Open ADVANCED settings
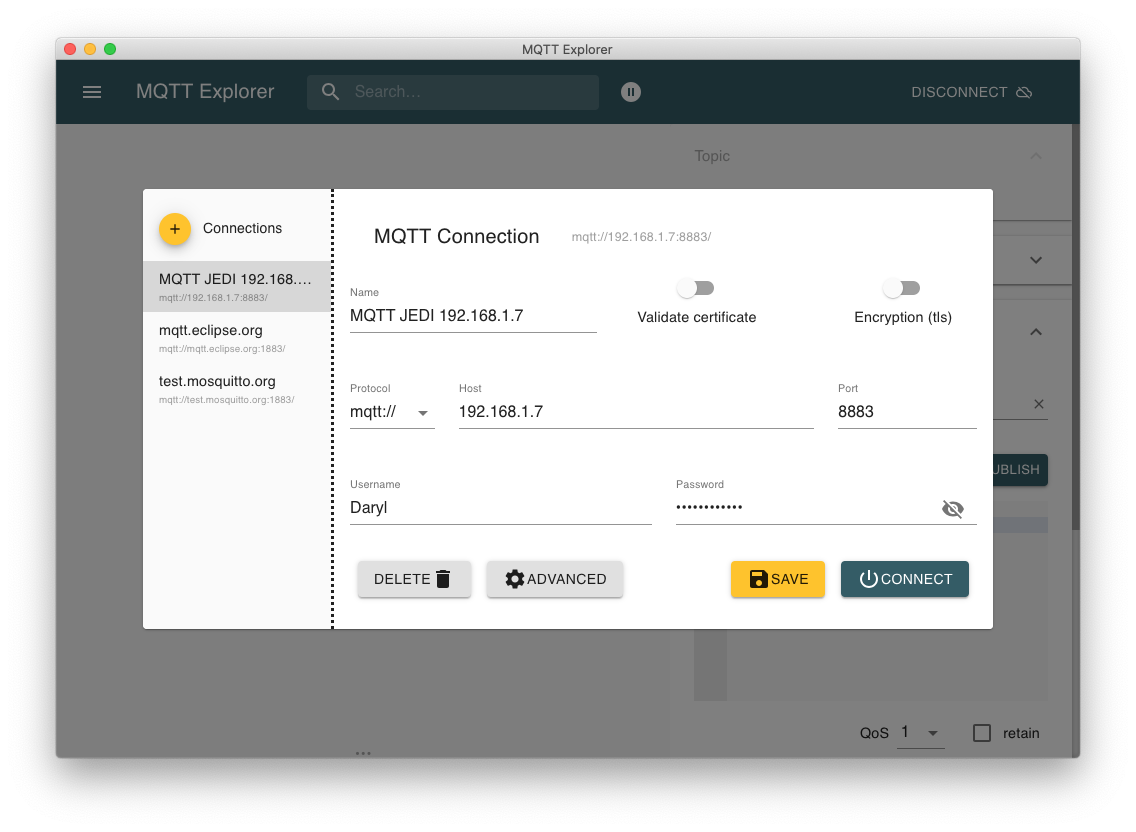 [x=555, y=579]
